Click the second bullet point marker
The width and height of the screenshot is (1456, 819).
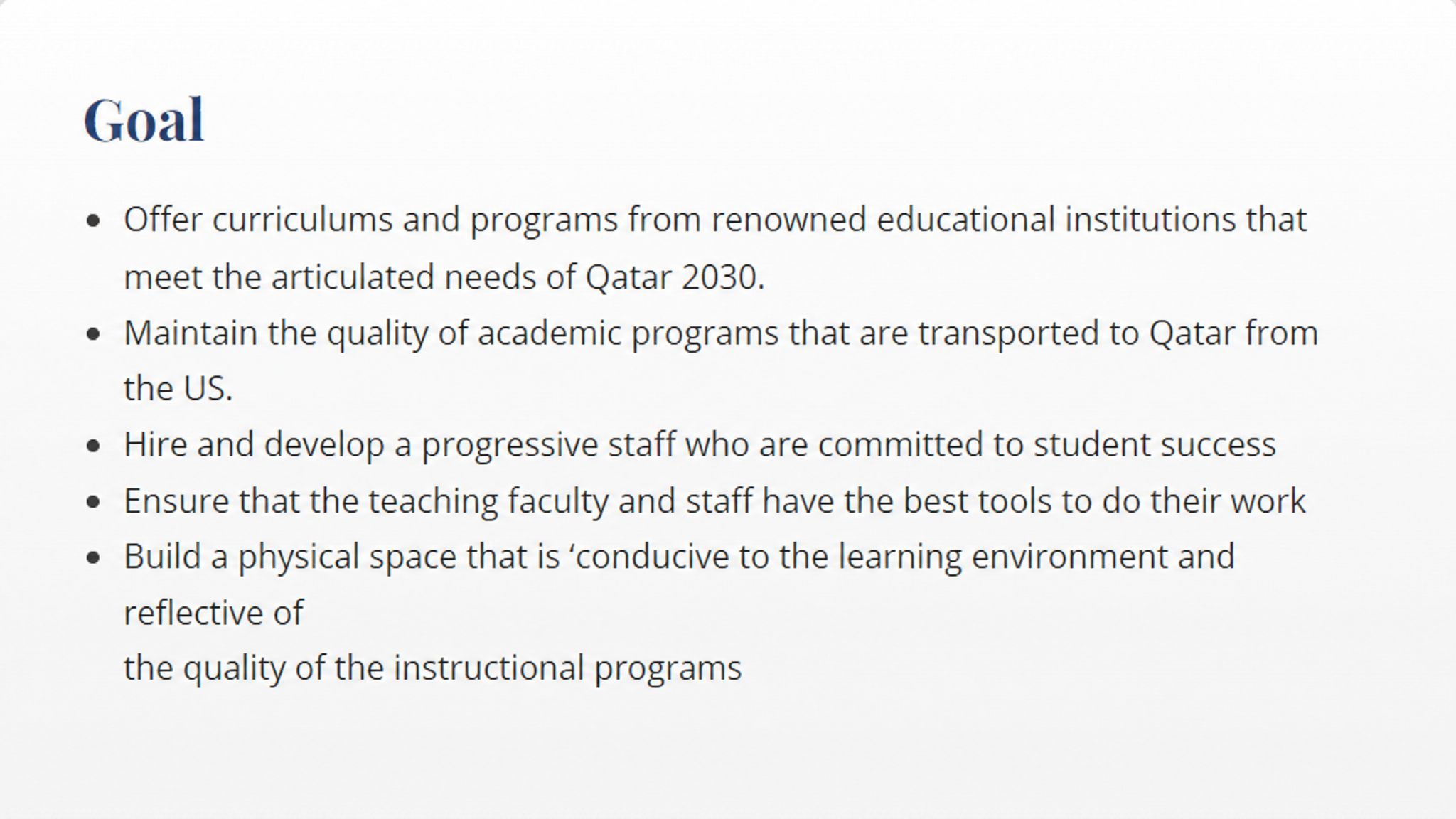93,334
